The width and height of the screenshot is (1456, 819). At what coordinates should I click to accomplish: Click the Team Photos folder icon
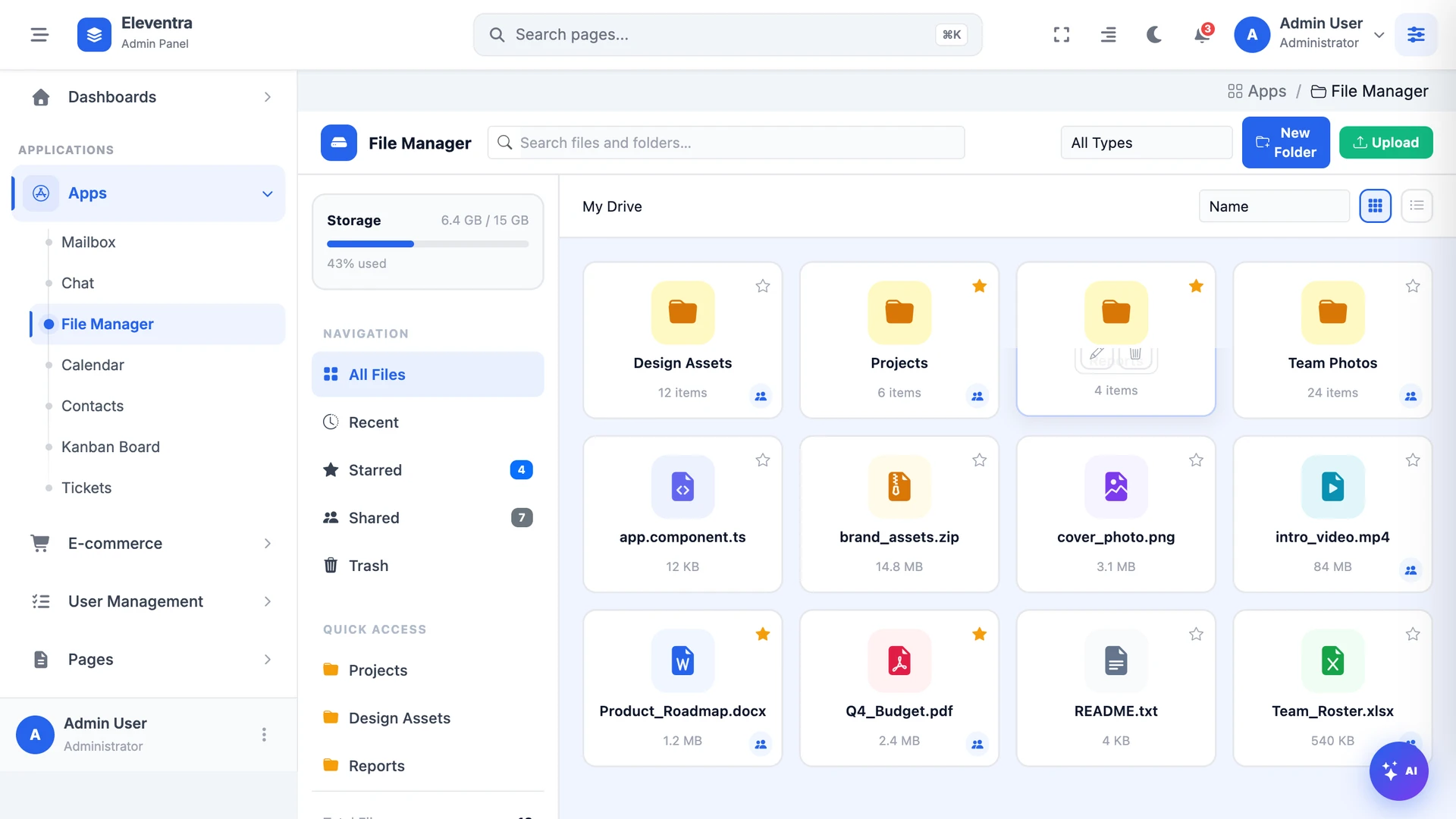[x=1332, y=312]
